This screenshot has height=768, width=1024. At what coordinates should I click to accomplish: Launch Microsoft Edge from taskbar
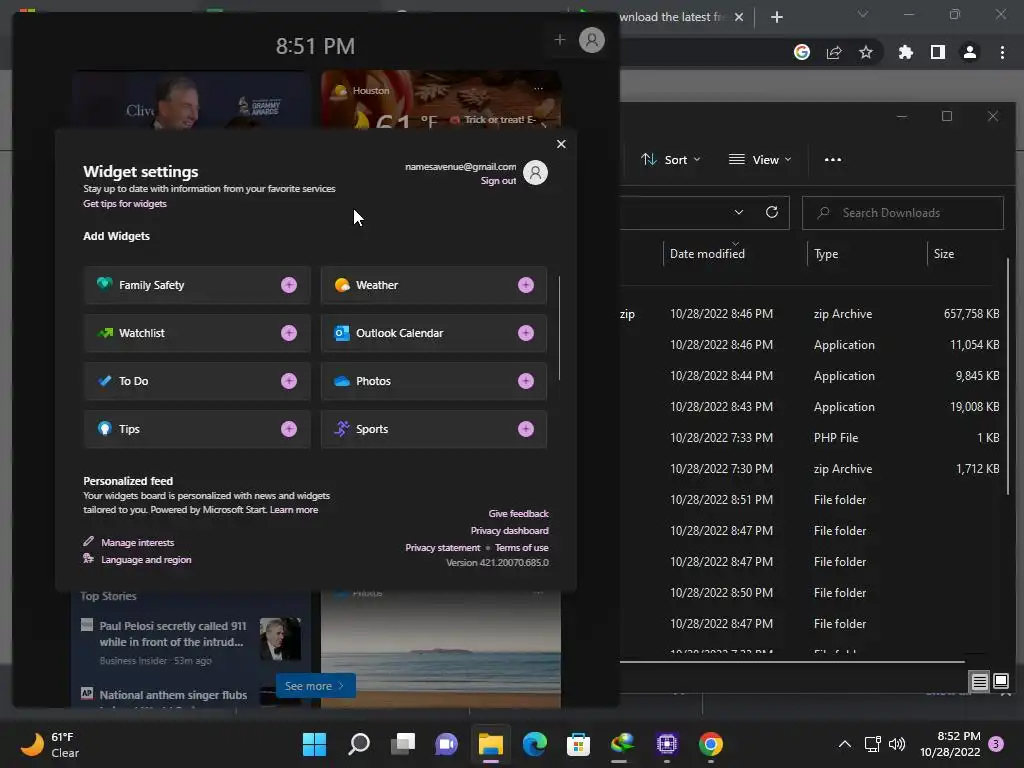point(535,744)
